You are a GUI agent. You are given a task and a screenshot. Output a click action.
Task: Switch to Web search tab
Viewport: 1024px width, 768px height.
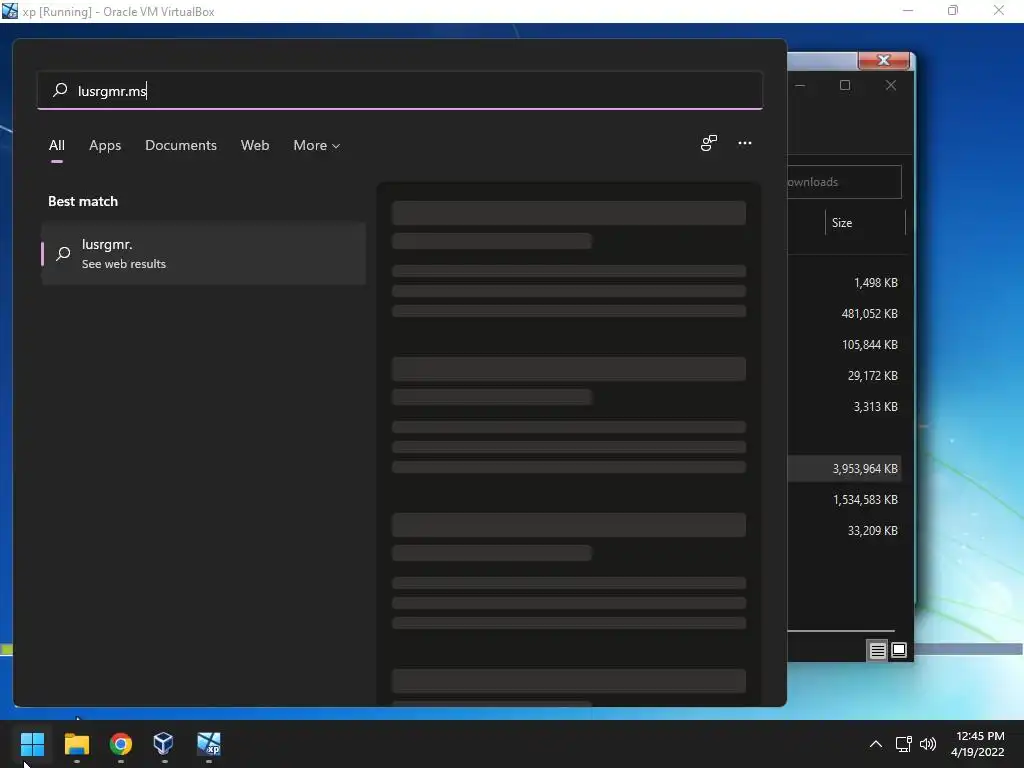point(255,146)
